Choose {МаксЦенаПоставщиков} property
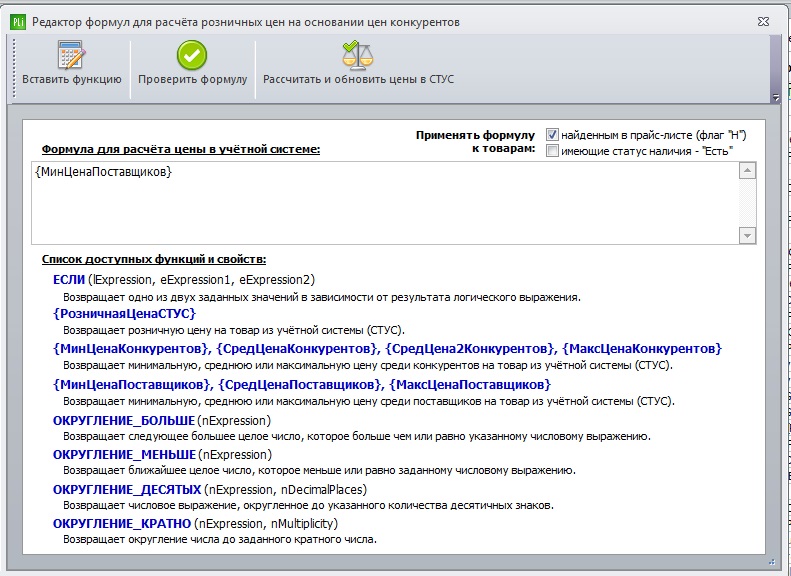This screenshot has height=576, width=791. tap(470, 385)
